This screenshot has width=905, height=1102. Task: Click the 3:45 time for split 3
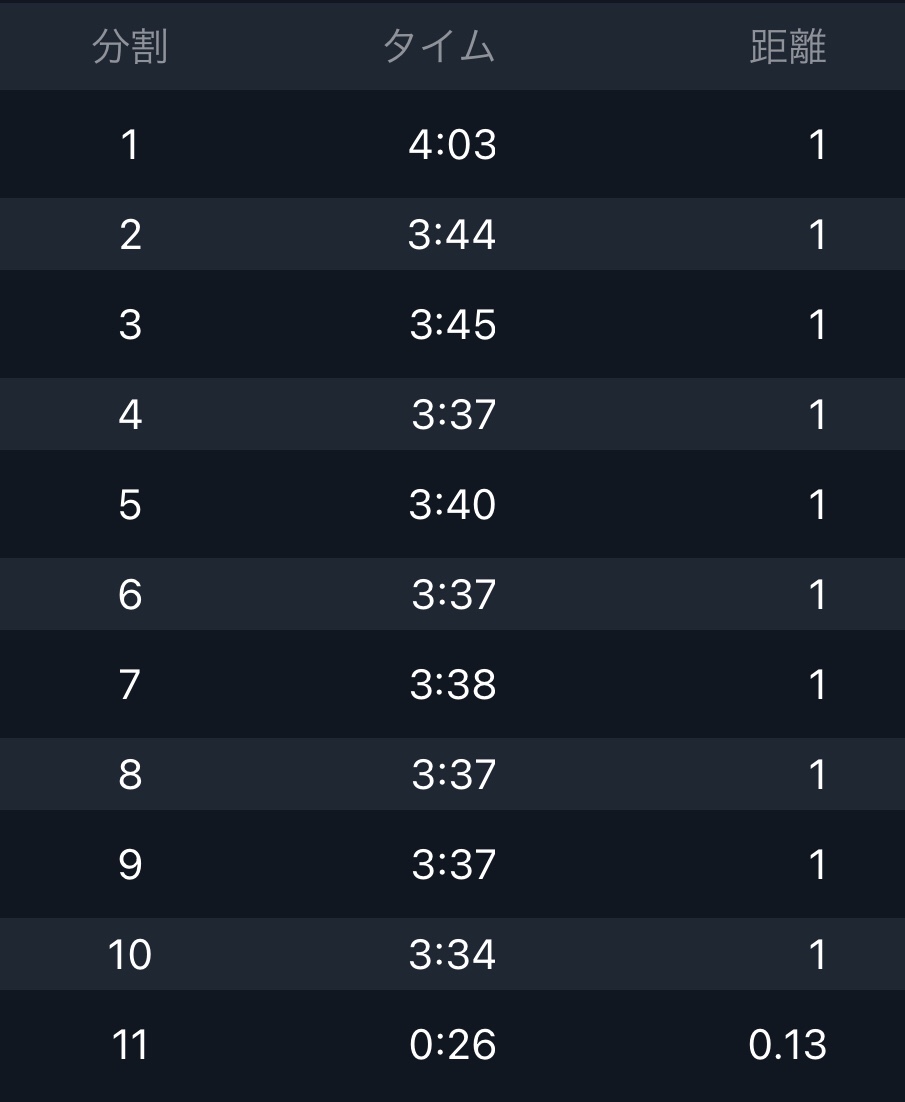(x=452, y=325)
